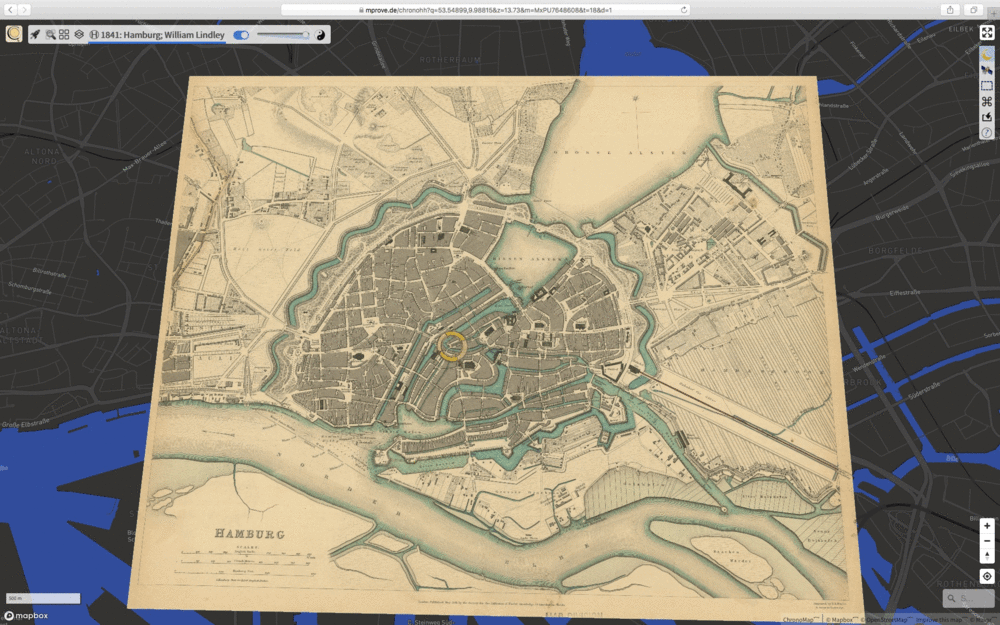Enter fullscreen with the expand arrows icon
The height and width of the screenshot is (625, 1000).
point(987,33)
